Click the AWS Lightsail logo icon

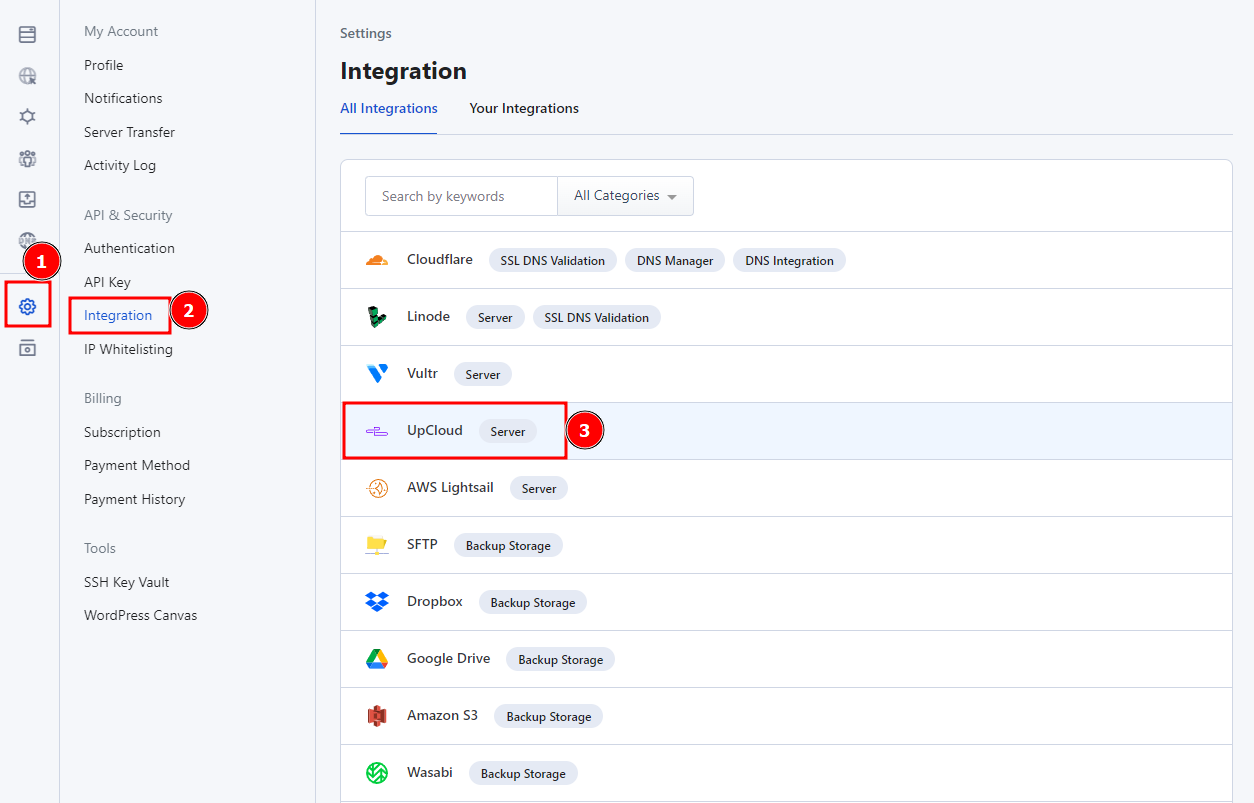(376, 488)
